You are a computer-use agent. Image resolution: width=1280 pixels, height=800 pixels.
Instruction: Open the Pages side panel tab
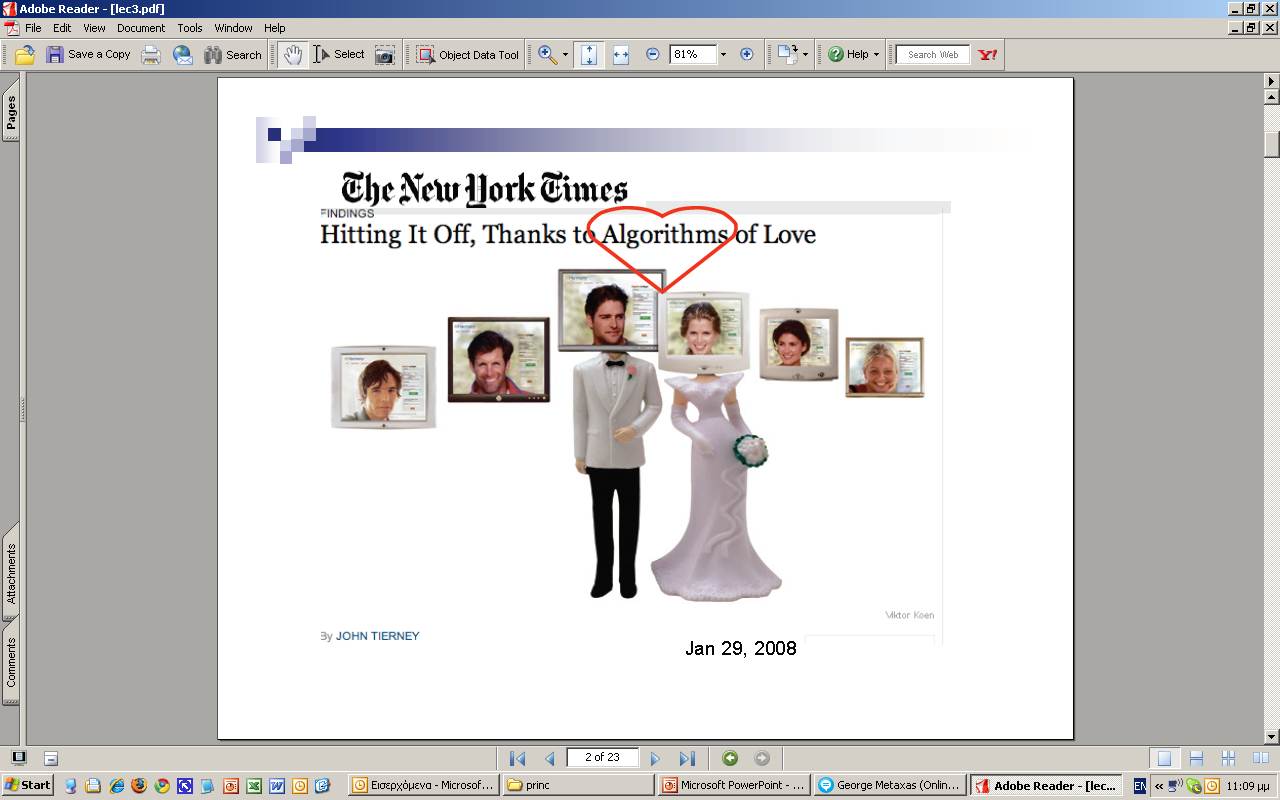tap(11, 112)
